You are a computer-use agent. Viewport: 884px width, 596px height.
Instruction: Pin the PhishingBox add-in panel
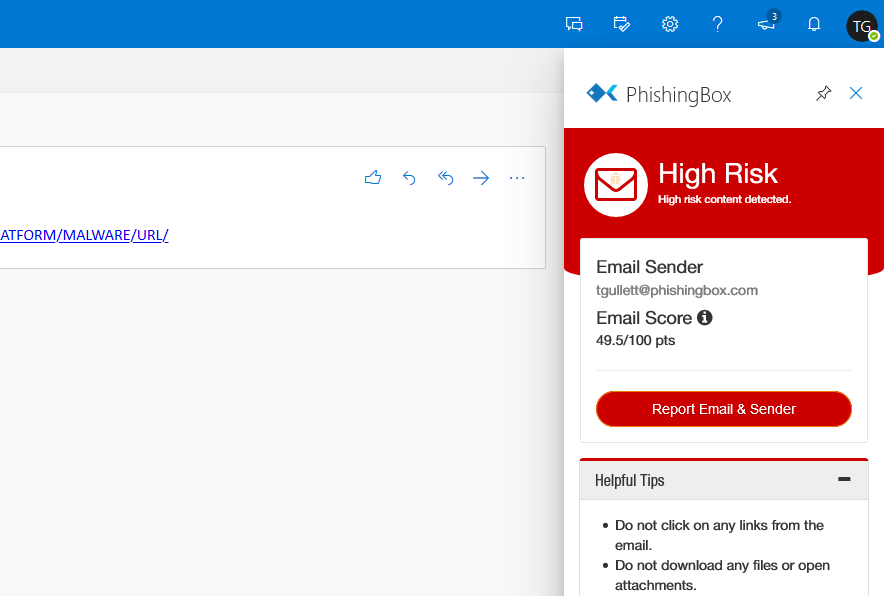823,93
